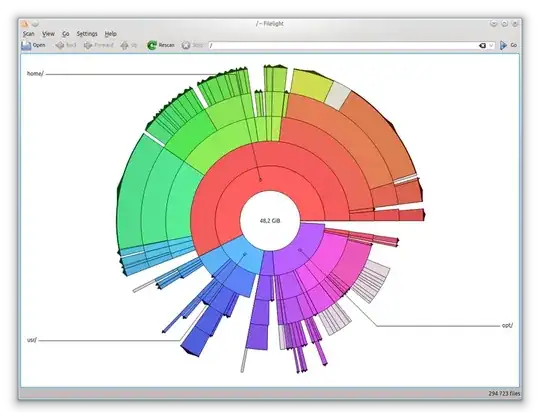Open the Settings menu
The width and height of the screenshot is (540, 418).
tap(87, 34)
